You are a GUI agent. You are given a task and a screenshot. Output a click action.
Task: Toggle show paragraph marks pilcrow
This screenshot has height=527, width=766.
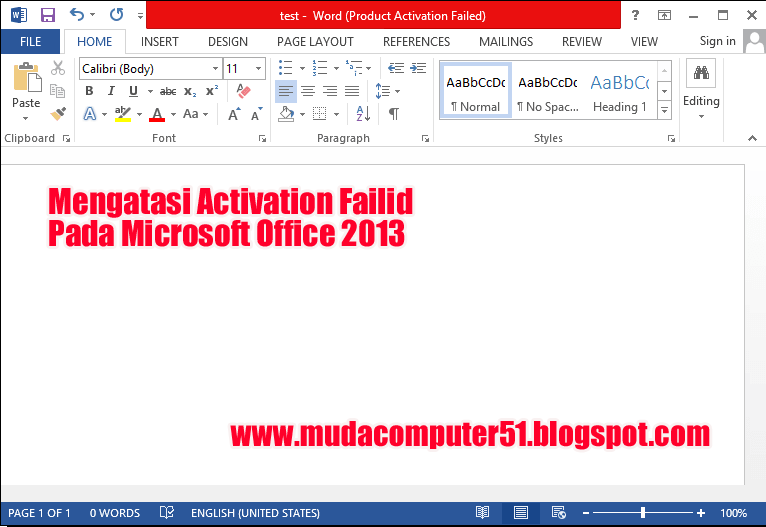tap(393, 114)
